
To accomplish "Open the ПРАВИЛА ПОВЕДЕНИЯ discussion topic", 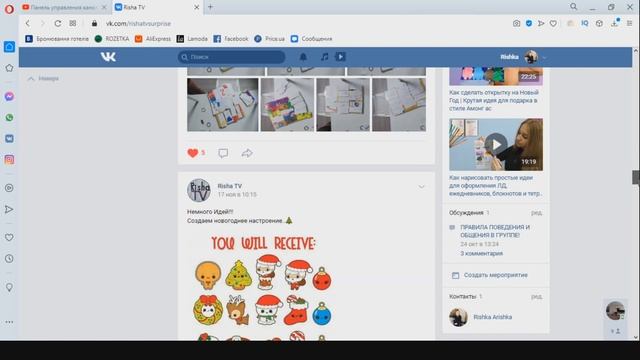I will click(495, 231).
